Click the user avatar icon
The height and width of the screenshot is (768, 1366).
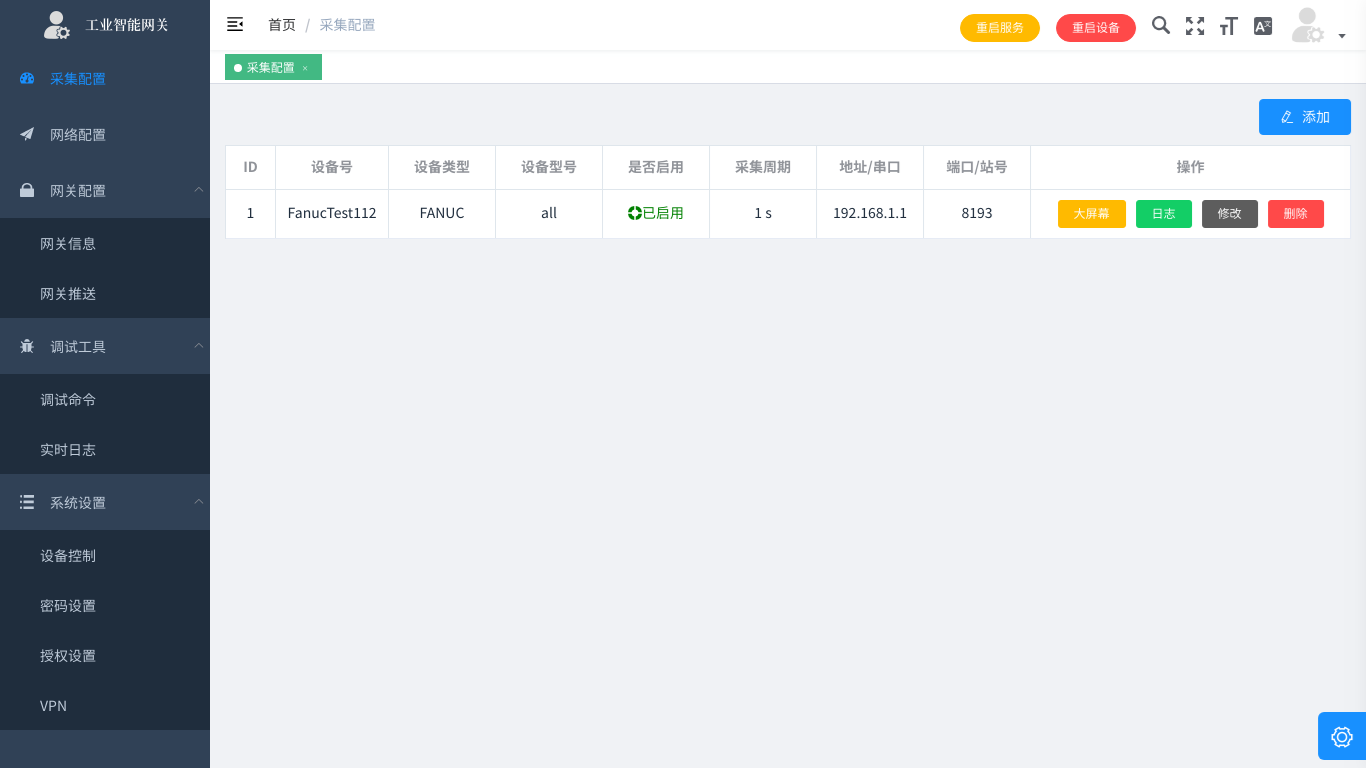1307,26
